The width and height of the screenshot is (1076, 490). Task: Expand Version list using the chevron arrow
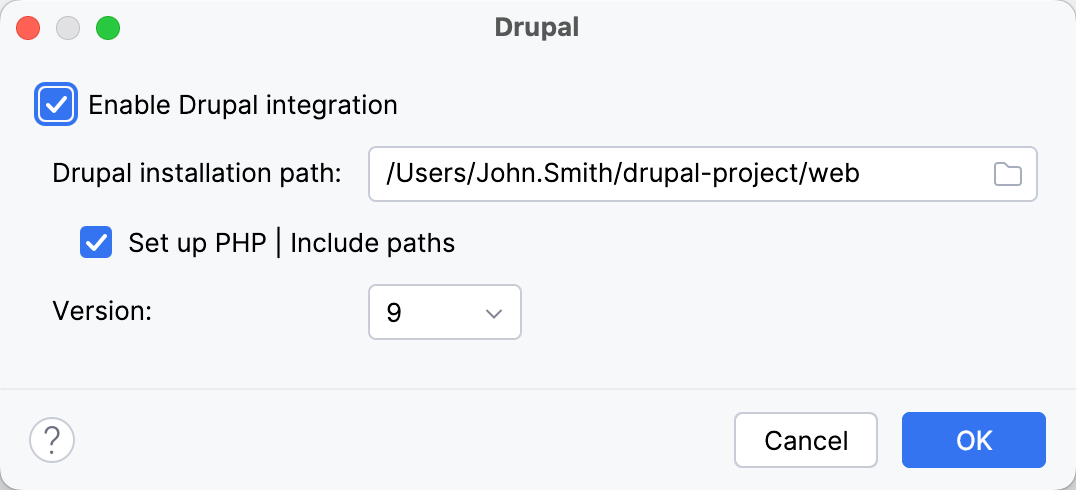[x=493, y=313]
